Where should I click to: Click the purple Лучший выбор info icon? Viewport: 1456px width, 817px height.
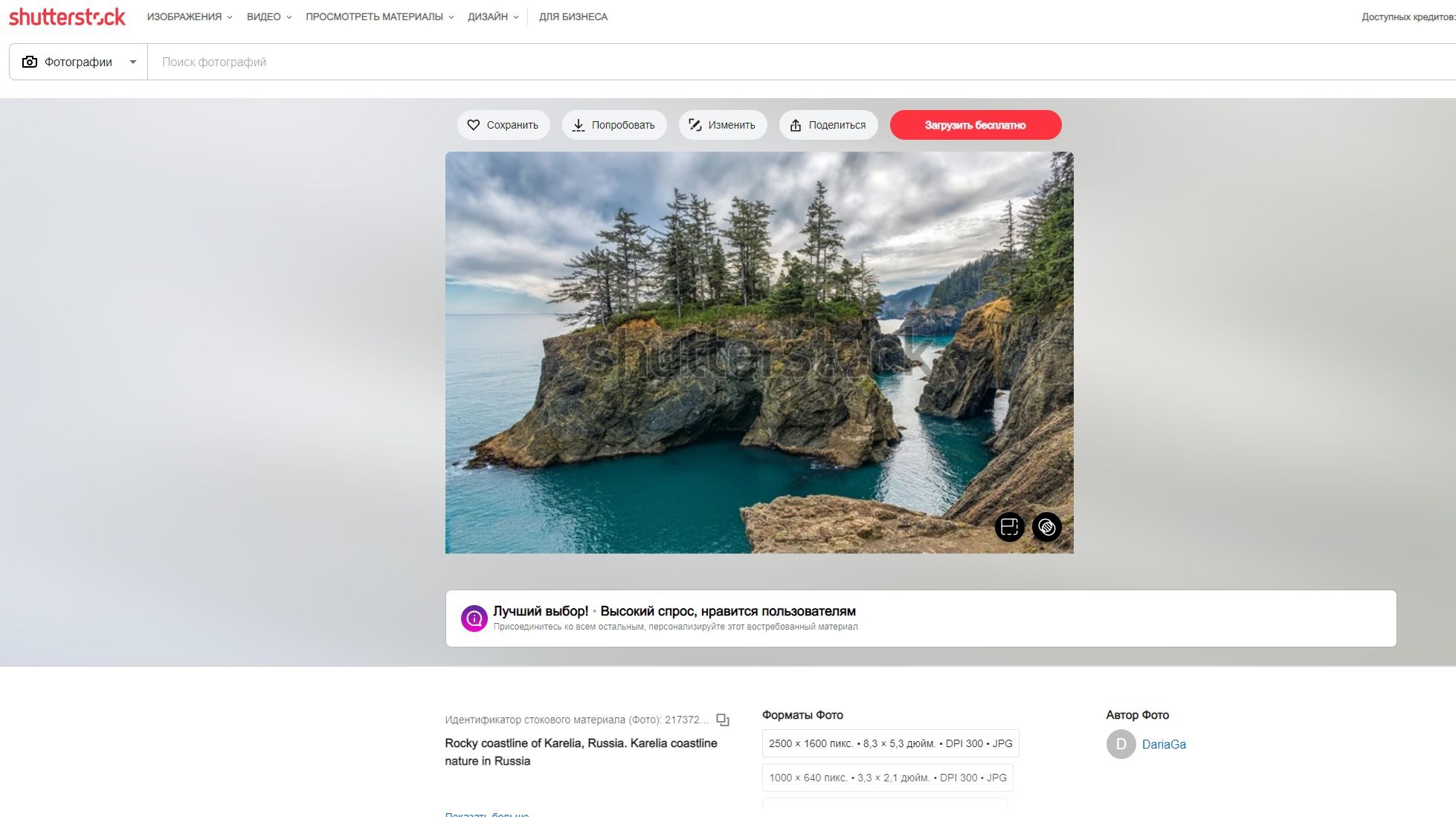click(x=474, y=618)
